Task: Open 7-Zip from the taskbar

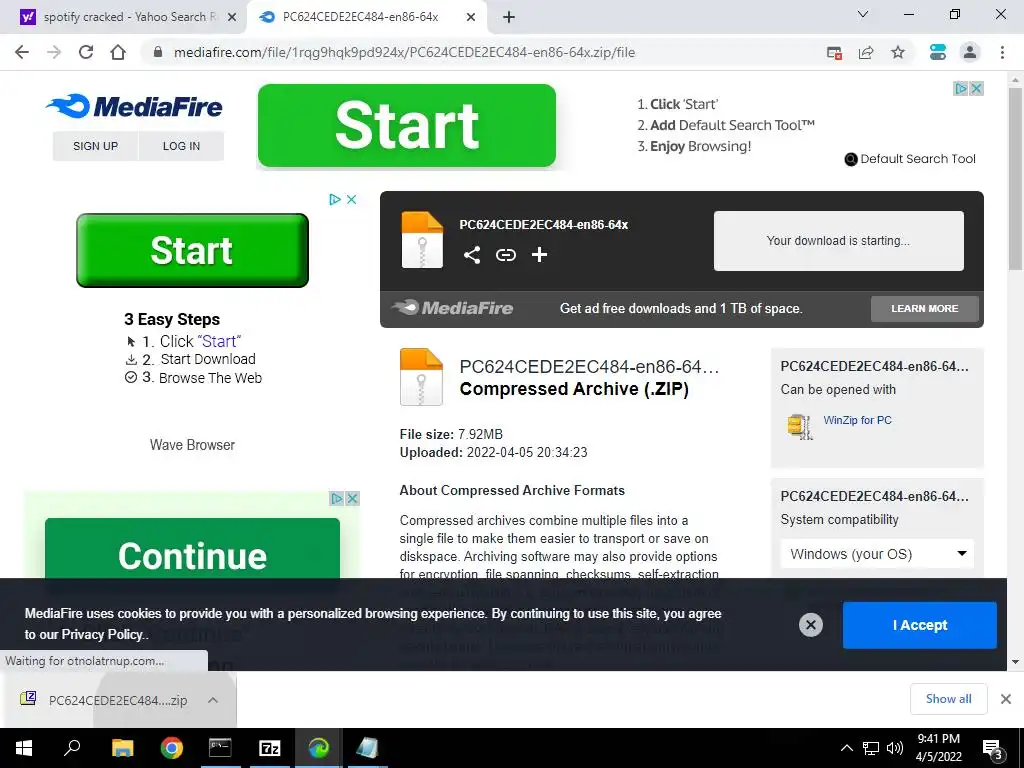Action: tap(270, 748)
